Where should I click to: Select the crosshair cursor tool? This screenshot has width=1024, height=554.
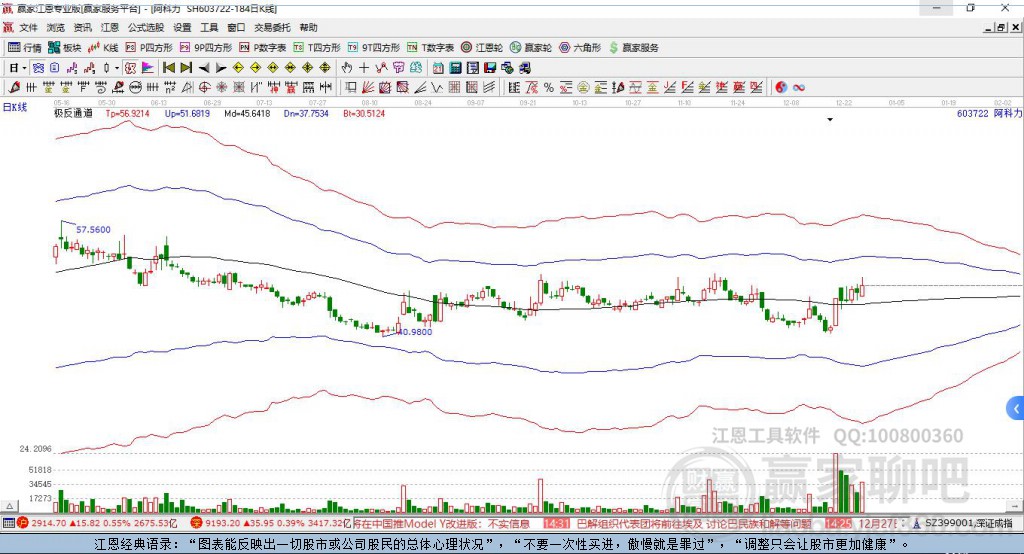364,68
